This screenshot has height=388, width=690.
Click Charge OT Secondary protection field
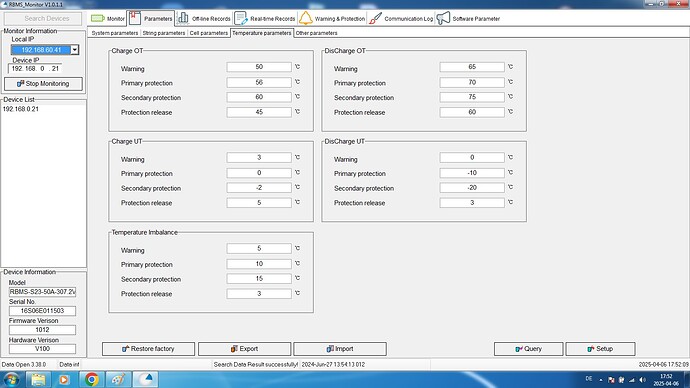(x=259, y=97)
